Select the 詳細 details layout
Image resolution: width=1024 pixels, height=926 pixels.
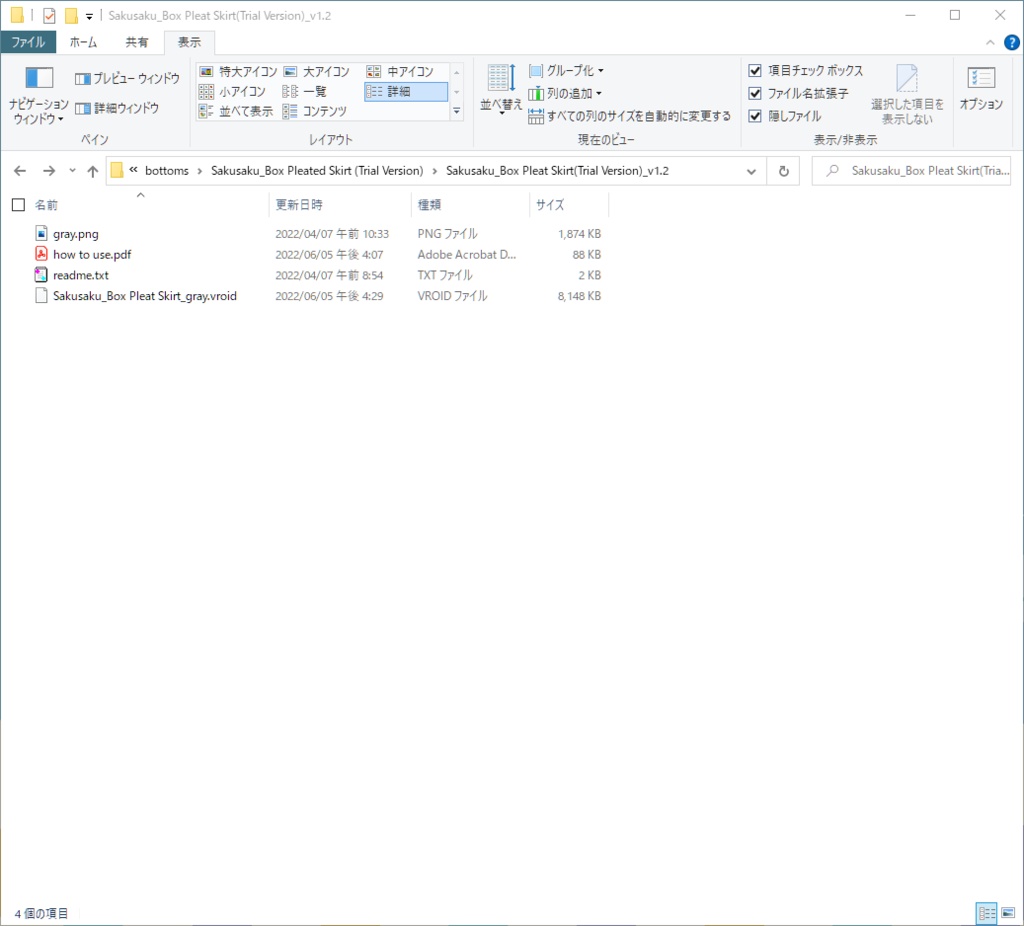406,91
